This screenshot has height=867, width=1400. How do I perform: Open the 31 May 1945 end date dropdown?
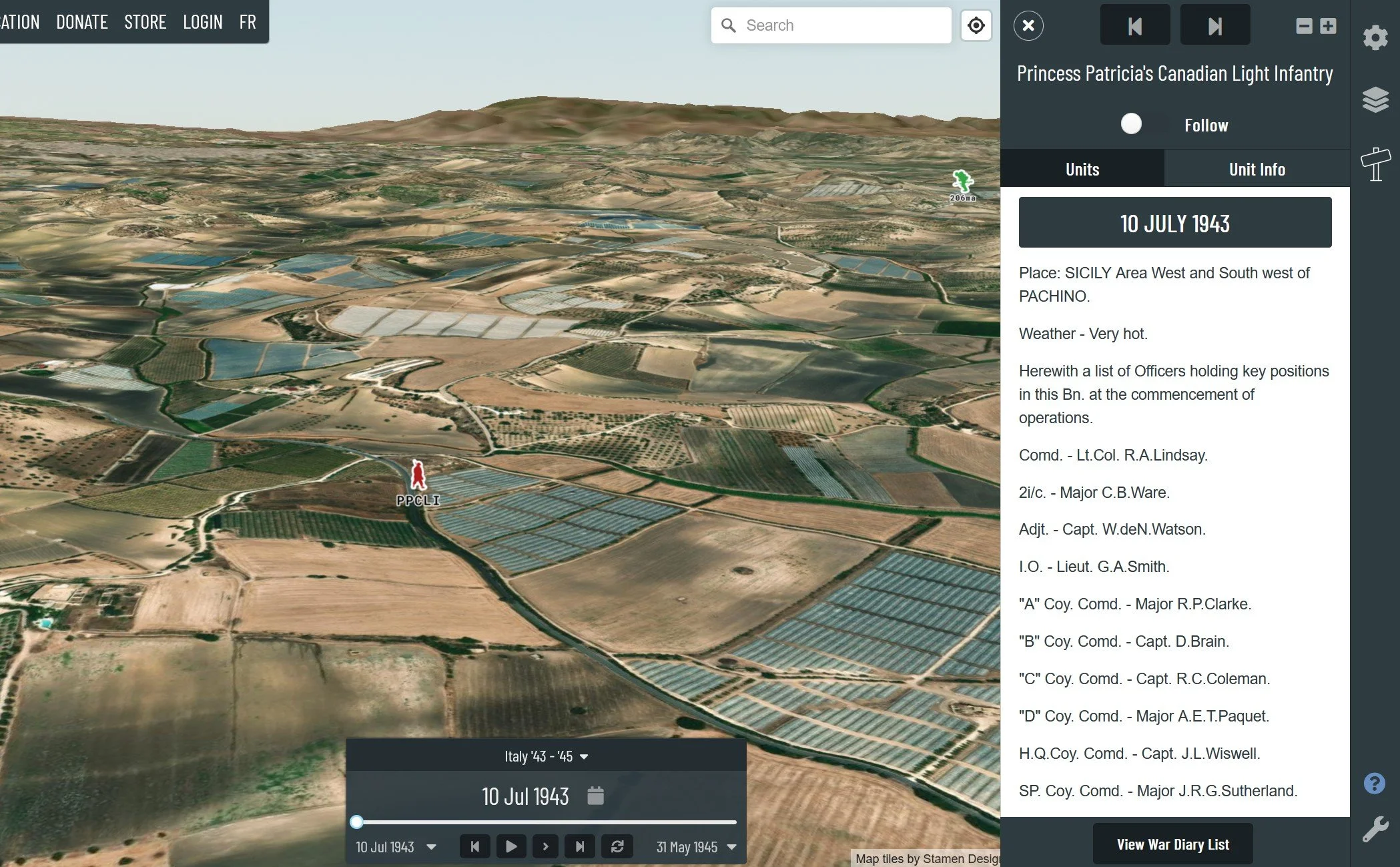coord(696,847)
